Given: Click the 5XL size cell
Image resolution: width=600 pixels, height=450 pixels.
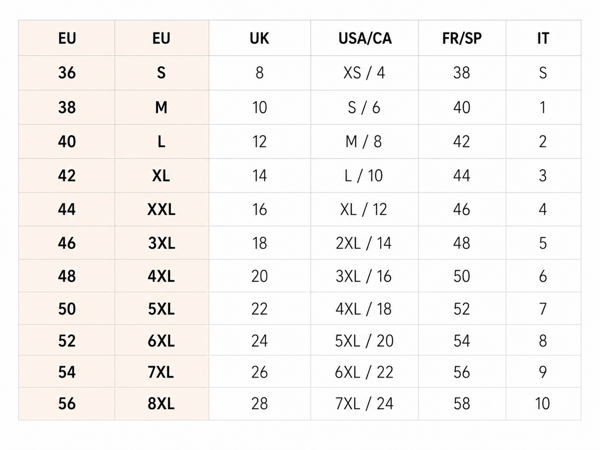Looking at the screenshot, I should click(x=161, y=309).
